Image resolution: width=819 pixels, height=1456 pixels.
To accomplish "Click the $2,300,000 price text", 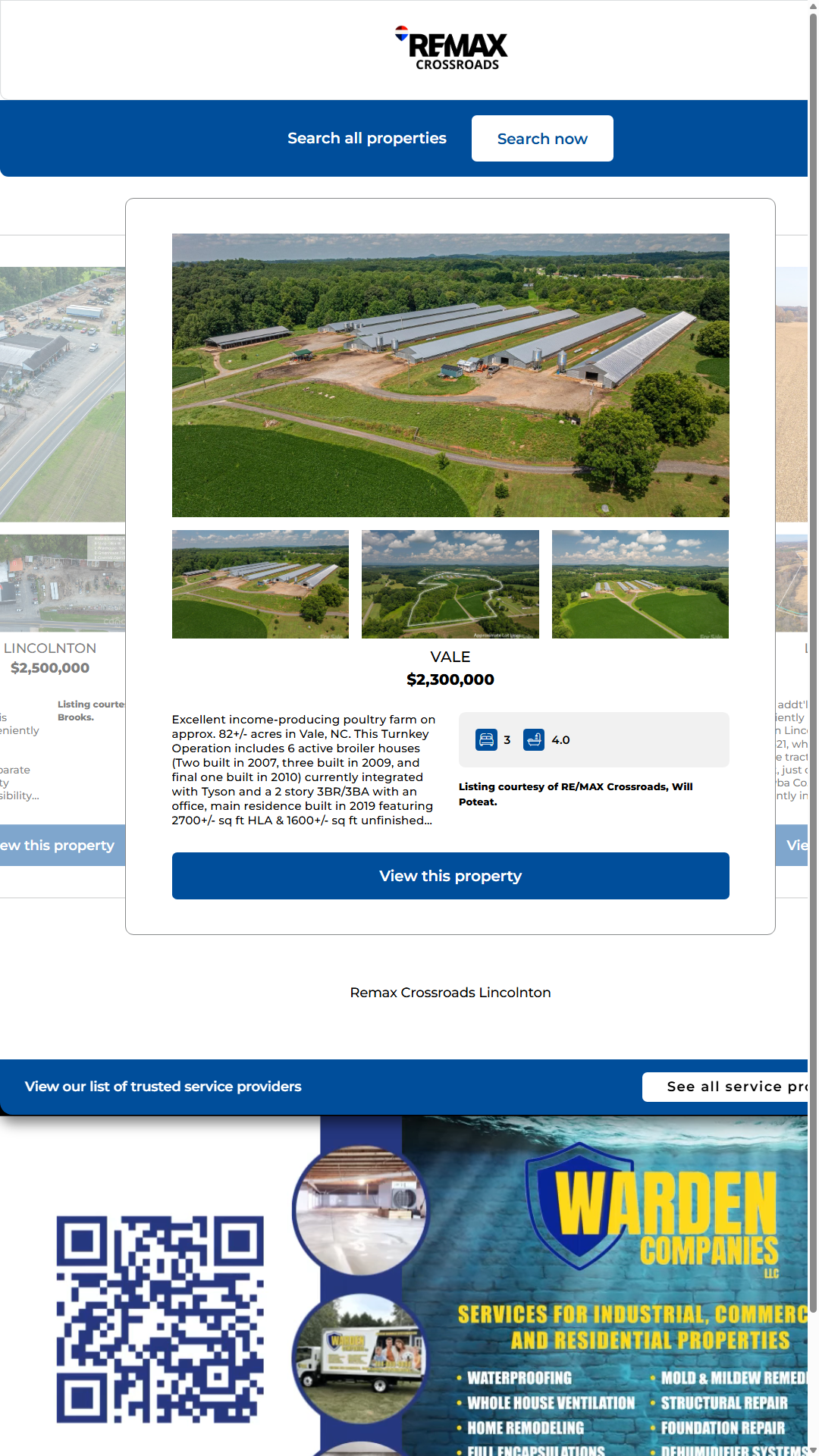I will [x=450, y=679].
